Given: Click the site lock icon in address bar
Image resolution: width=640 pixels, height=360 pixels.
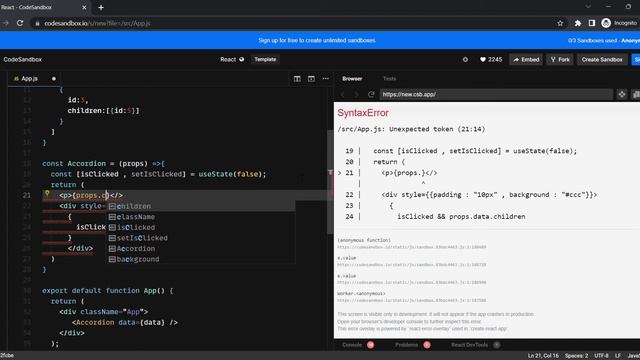Looking at the screenshot, I should pyautogui.click(x=37, y=24).
